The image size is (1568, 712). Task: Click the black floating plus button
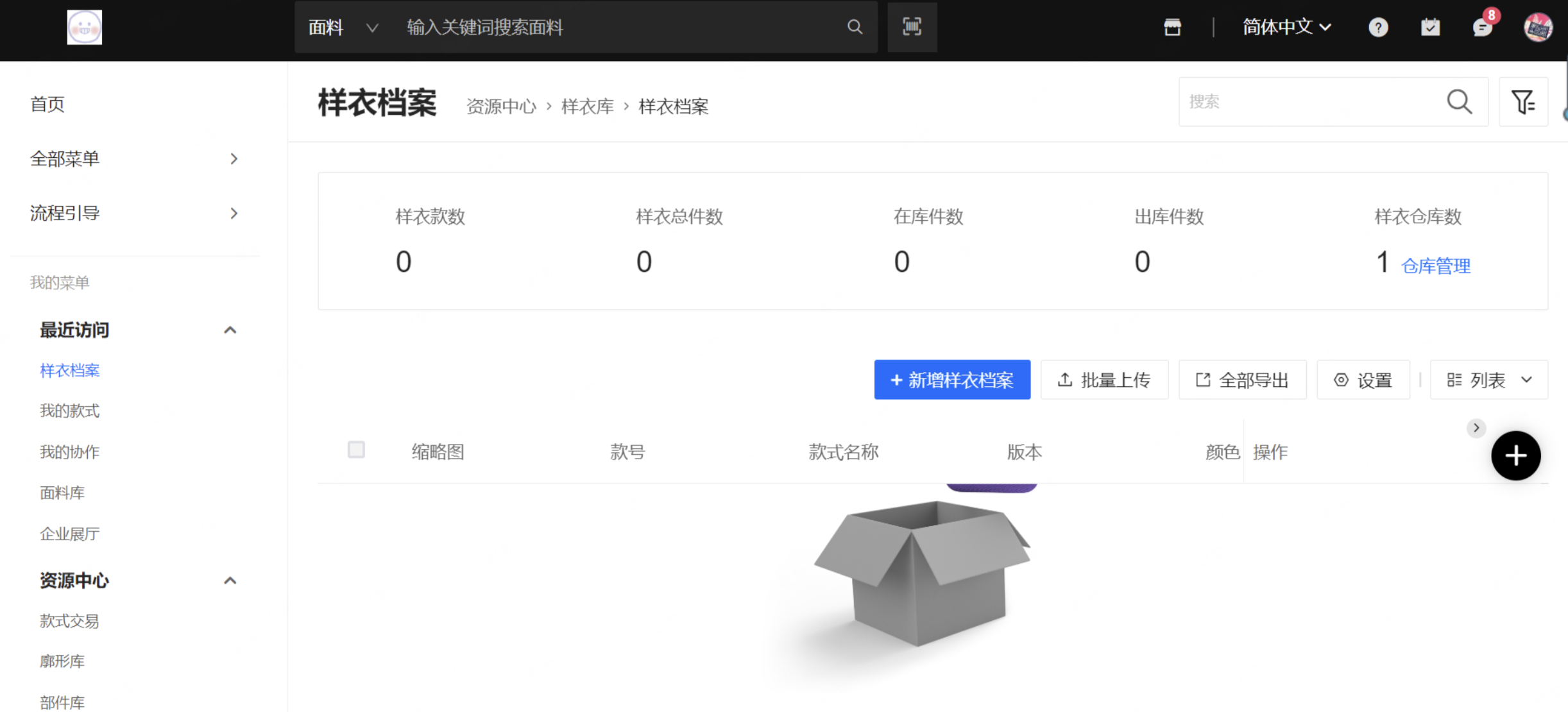coord(1515,456)
